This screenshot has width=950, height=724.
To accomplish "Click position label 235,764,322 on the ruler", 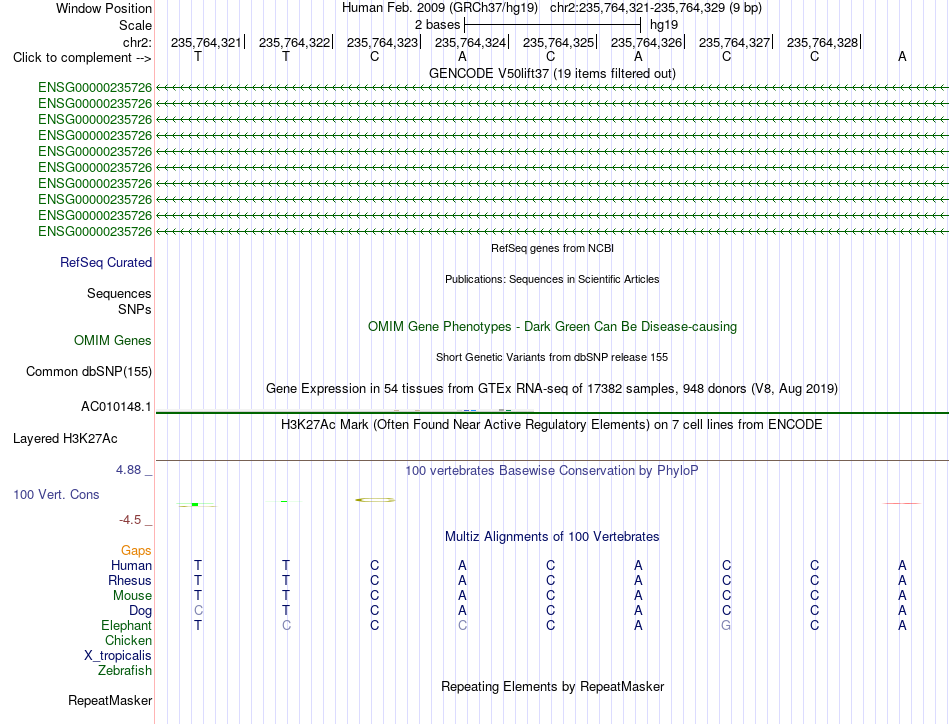I will (294, 42).
